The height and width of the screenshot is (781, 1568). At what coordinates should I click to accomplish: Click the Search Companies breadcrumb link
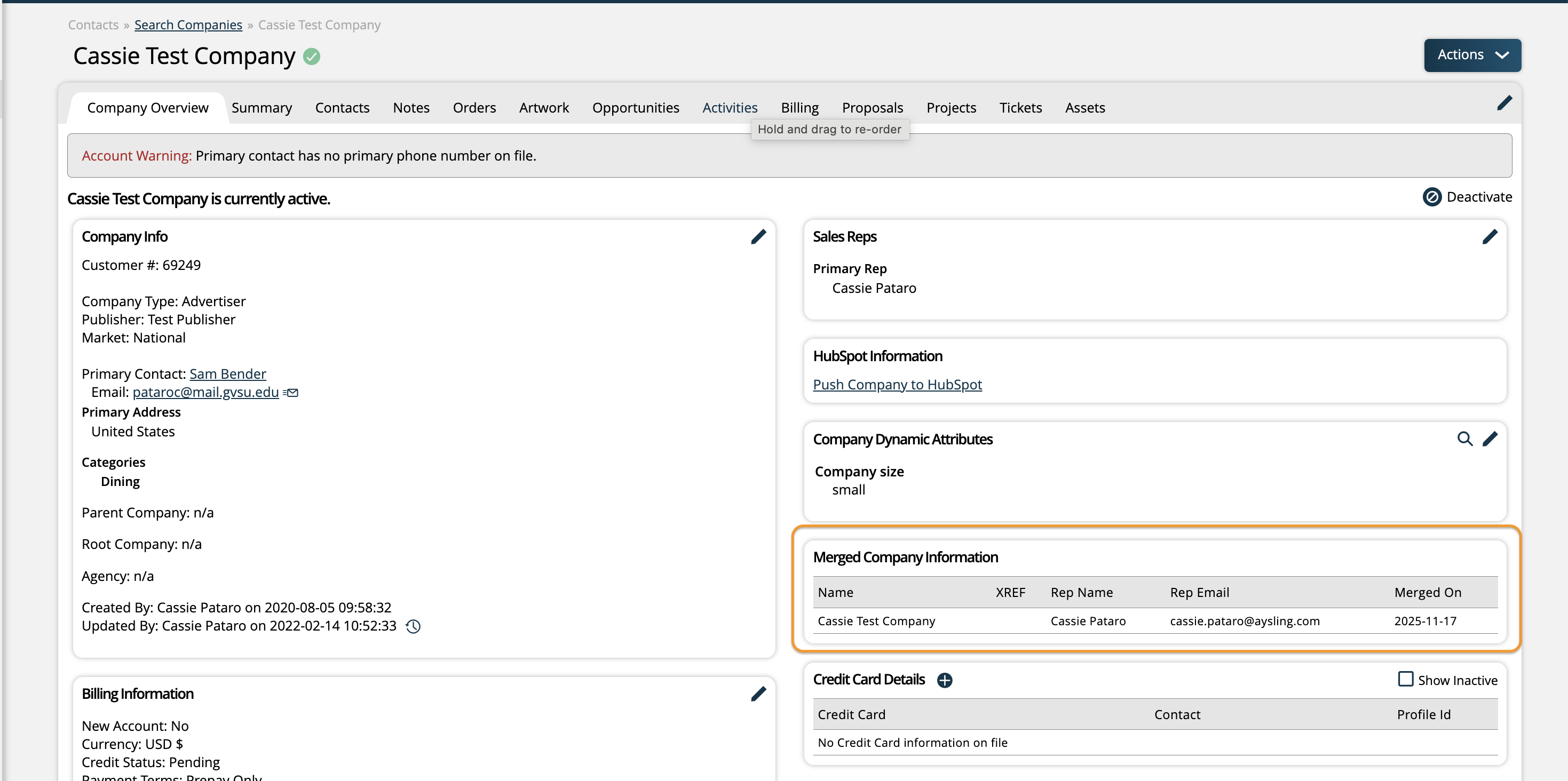point(188,25)
